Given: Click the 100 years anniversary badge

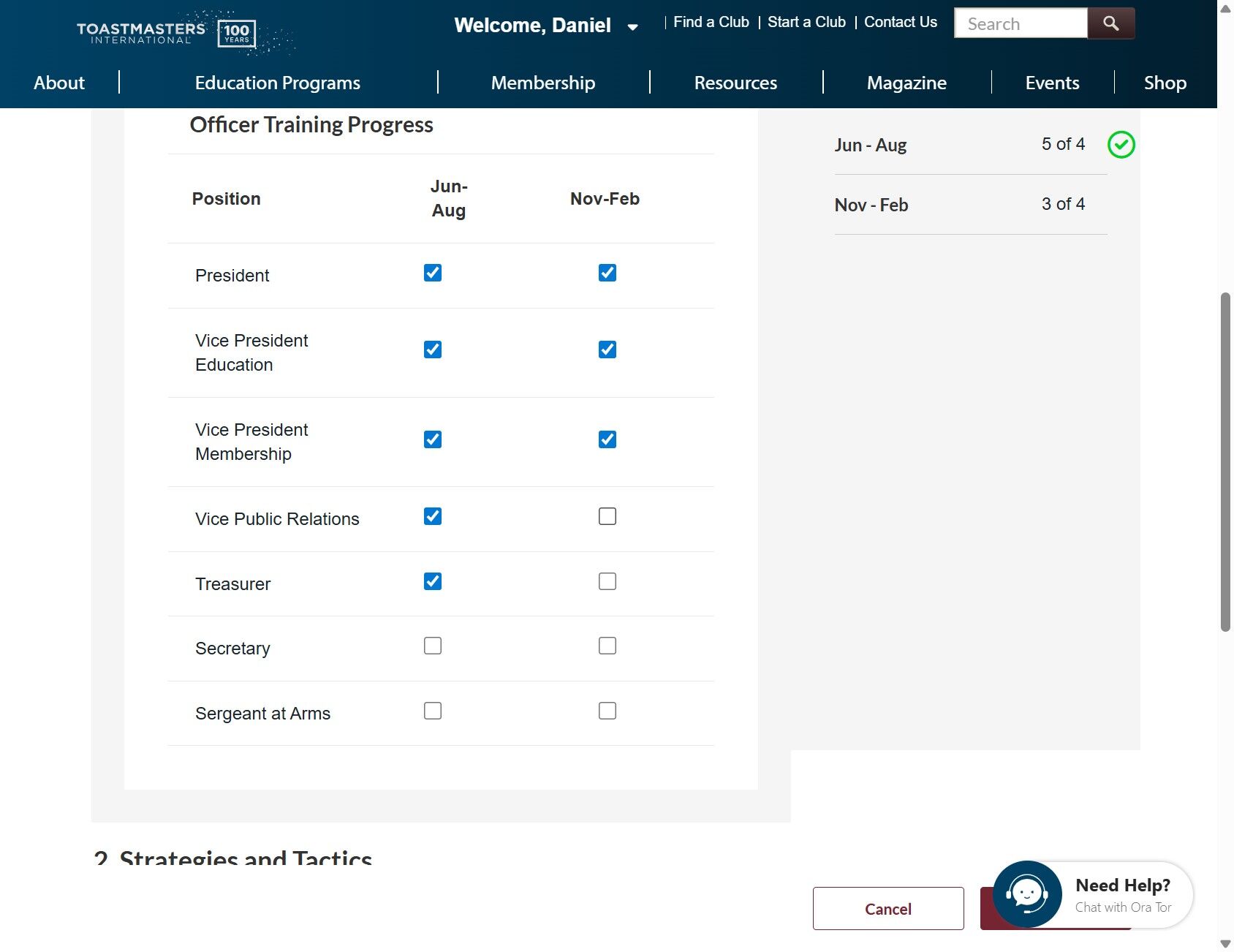Looking at the screenshot, I should click(x=237, y=33).
